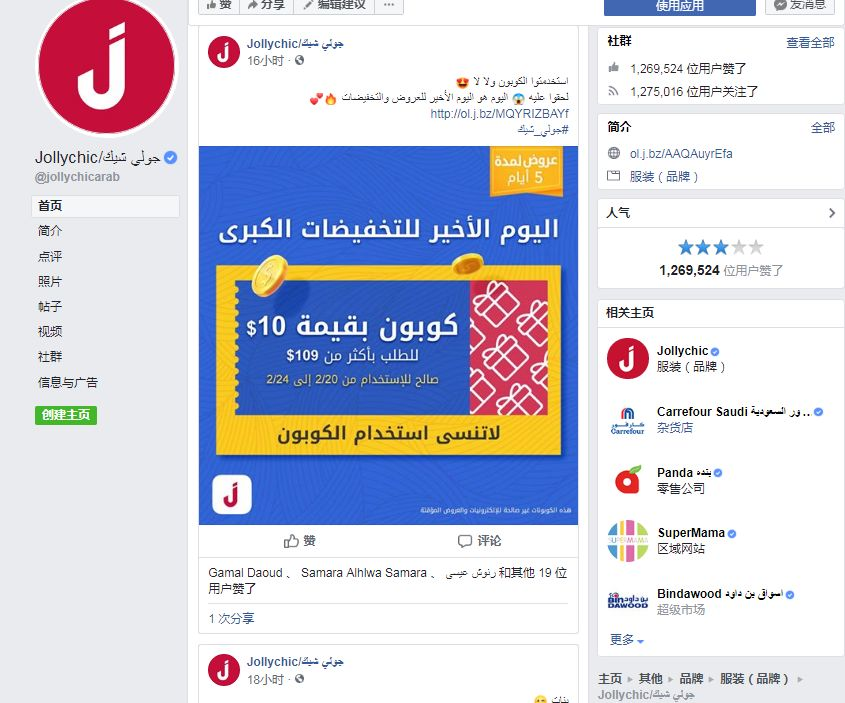Viewport: 845px width, 703px height.
Task: Open the SuperMama page logo
Action: pos(627,540)
